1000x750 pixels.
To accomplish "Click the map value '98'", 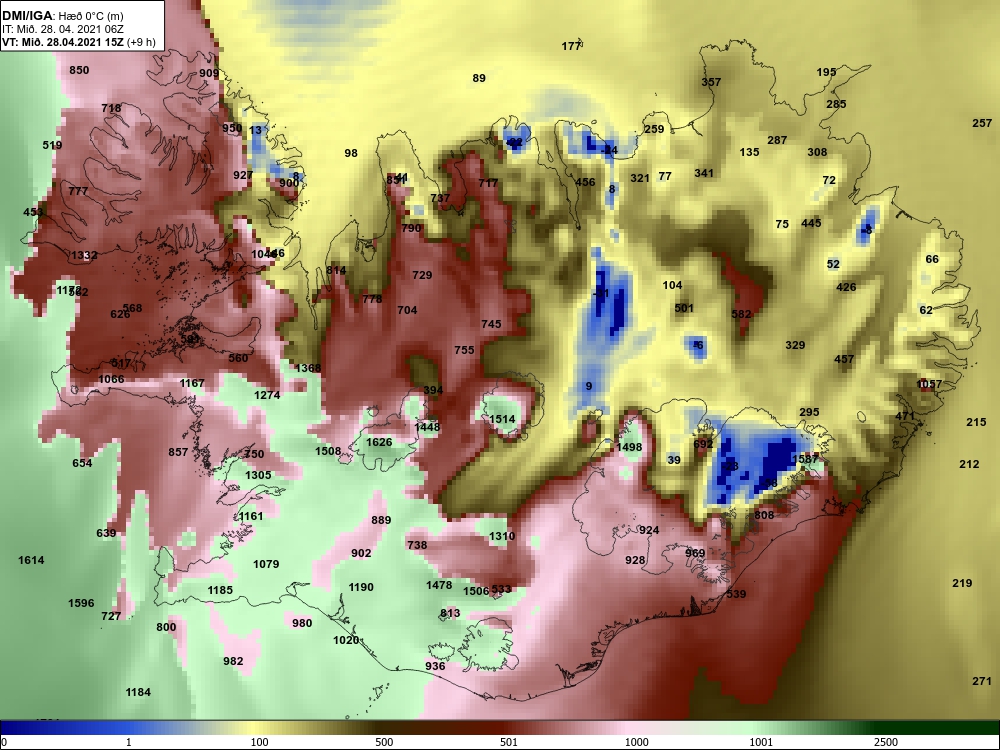I will 351,154.
